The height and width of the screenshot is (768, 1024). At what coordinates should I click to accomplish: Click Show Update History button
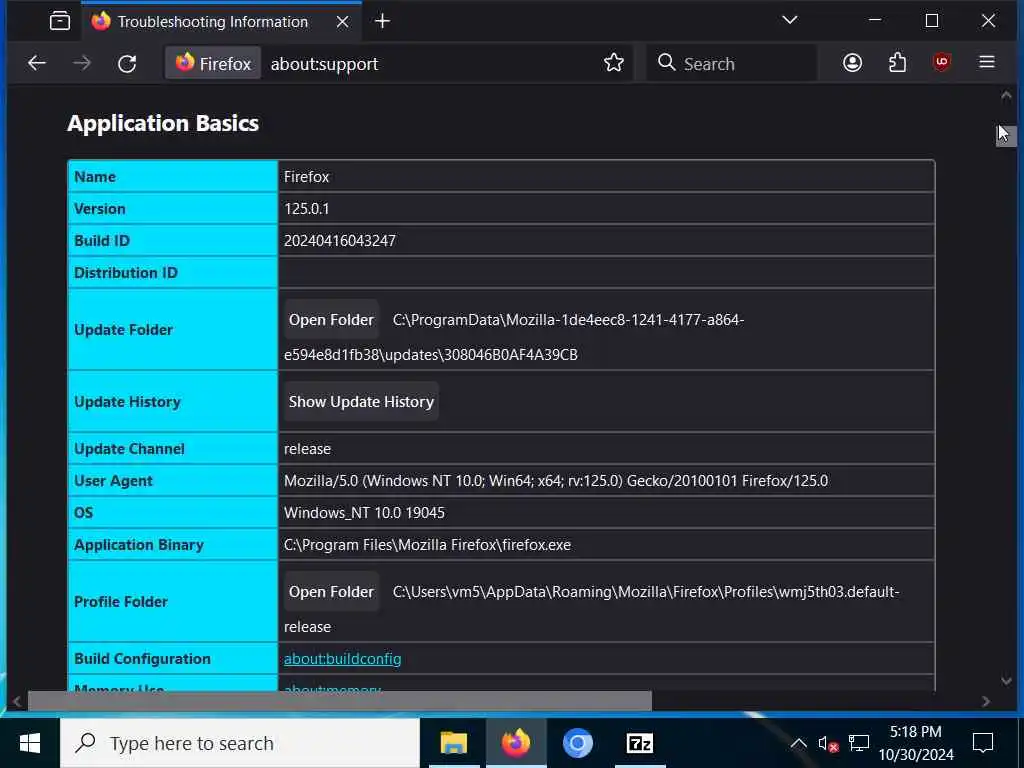pyautogui.click(x=361, y=402)
